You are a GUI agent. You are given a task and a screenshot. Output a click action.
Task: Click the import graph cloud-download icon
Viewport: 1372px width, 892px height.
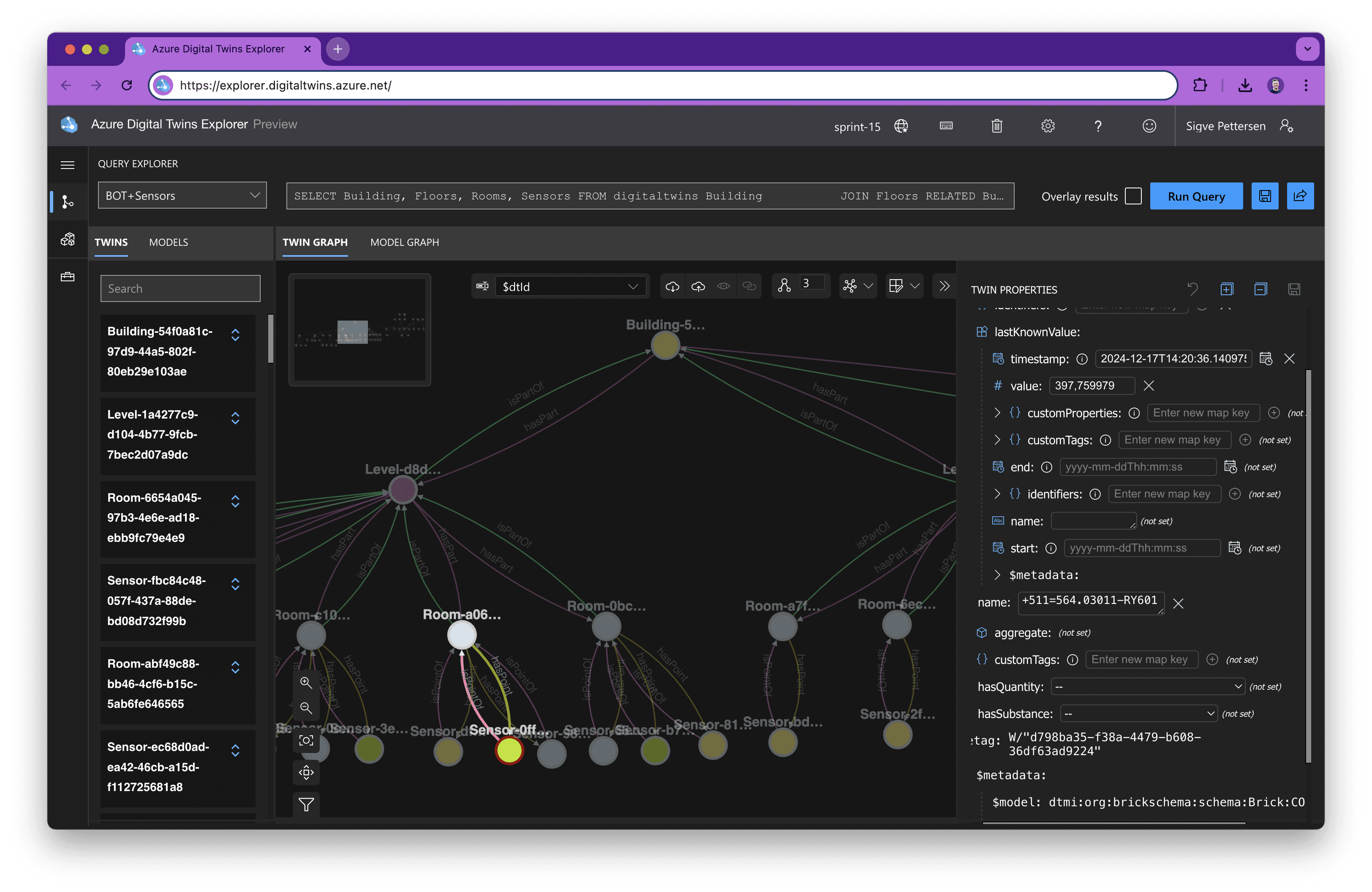click(x=672, y=286)
